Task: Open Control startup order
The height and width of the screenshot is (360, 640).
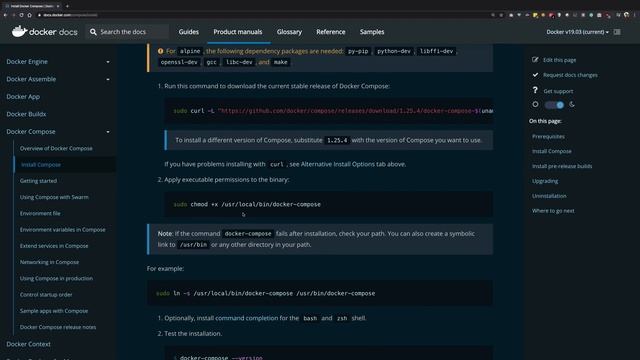Action: click(x=46, y=295)
